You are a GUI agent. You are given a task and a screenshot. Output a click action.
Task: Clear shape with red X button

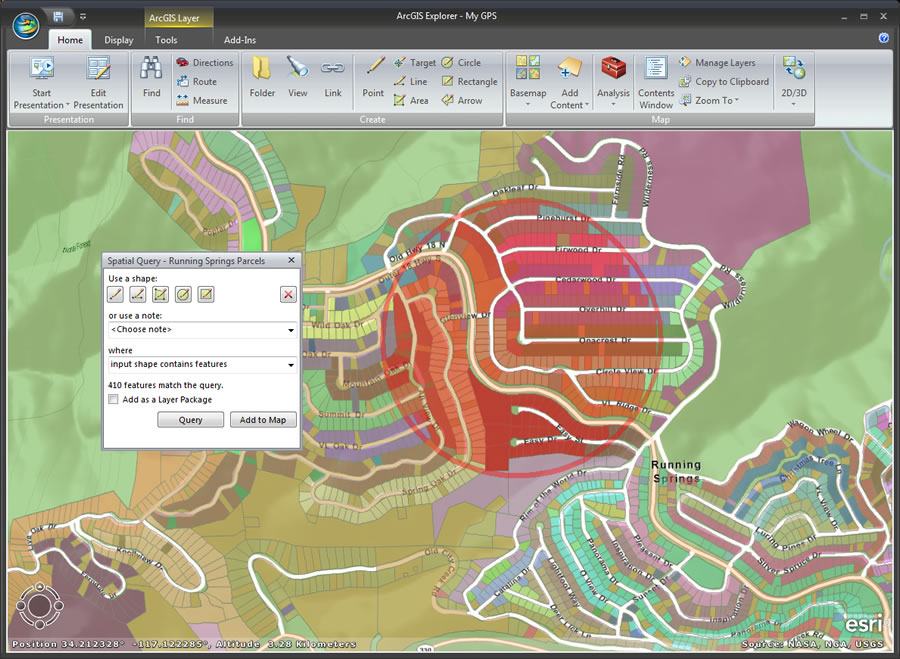pyautogui.click(x=288, y=294)
